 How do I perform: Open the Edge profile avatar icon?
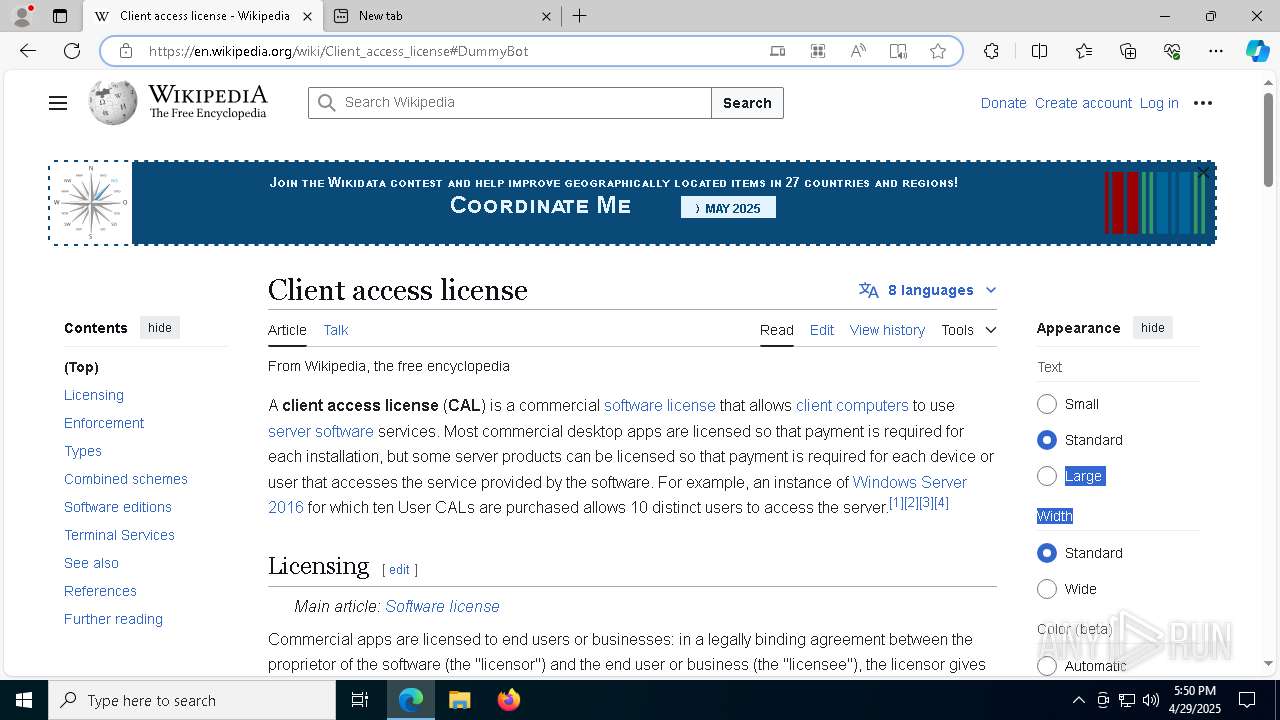[22, 15]
